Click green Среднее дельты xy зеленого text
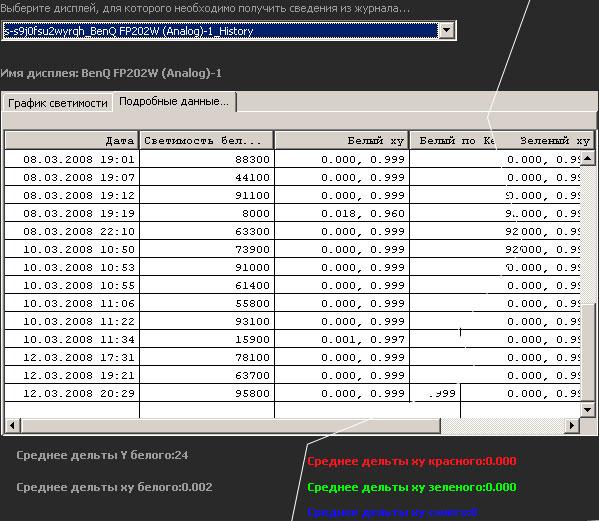This screenshot has height=521, width=599. [x=411, y=487]
